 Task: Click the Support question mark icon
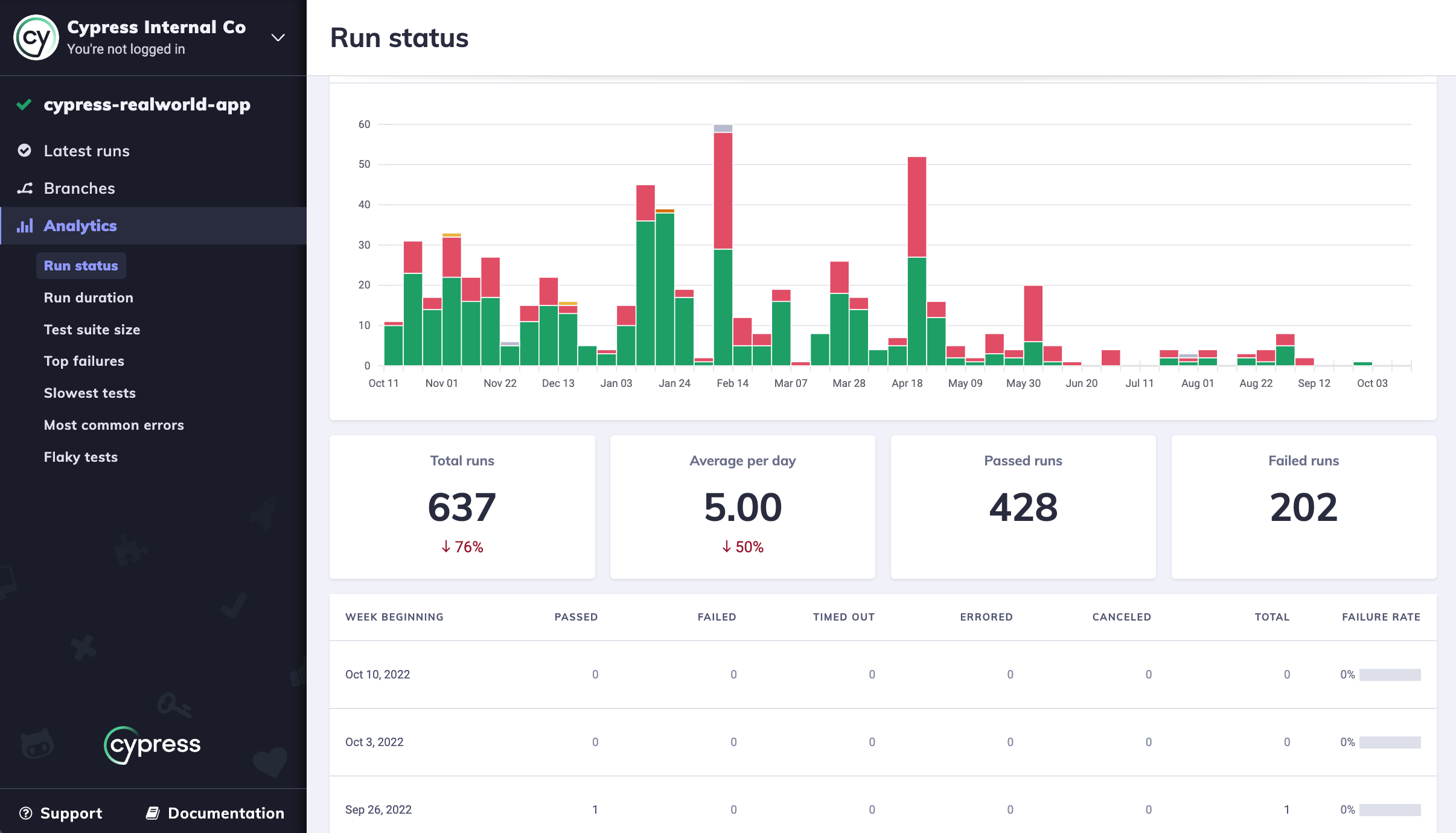pyautogui.click(x=25, y=813)
